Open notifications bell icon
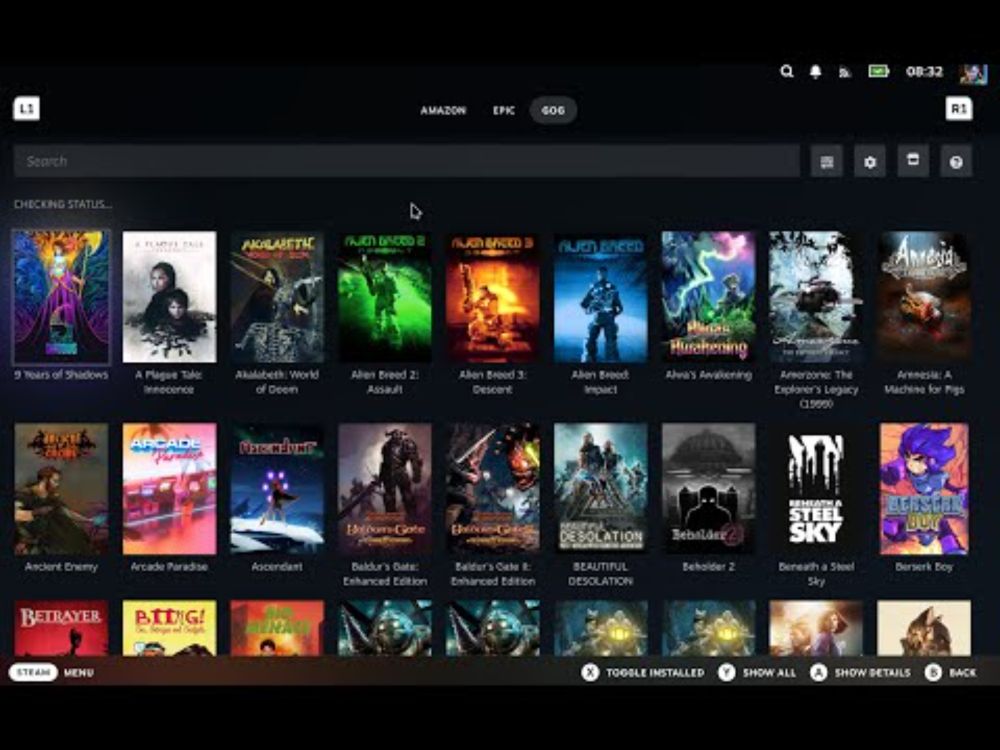The image size is (1000, 750). pyautogui.click(x=816, y=71)
